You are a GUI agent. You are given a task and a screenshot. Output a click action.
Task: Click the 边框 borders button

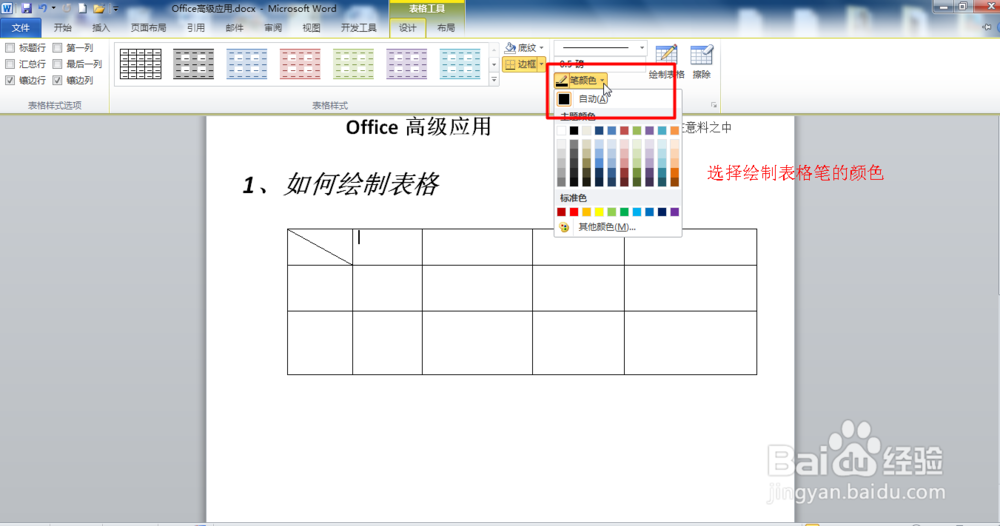(520, 64)
